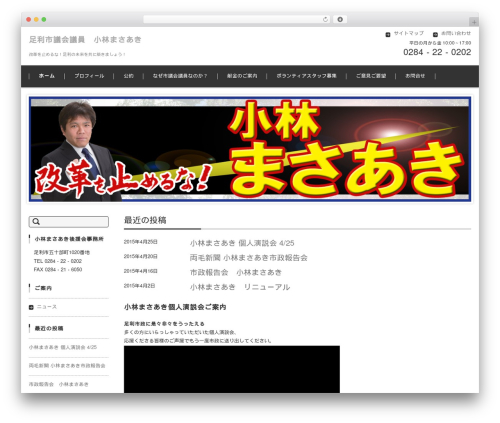Click the browser reload icon in address bar
Viewport: 500px width, 423px height.
click(x=325, y=19)
